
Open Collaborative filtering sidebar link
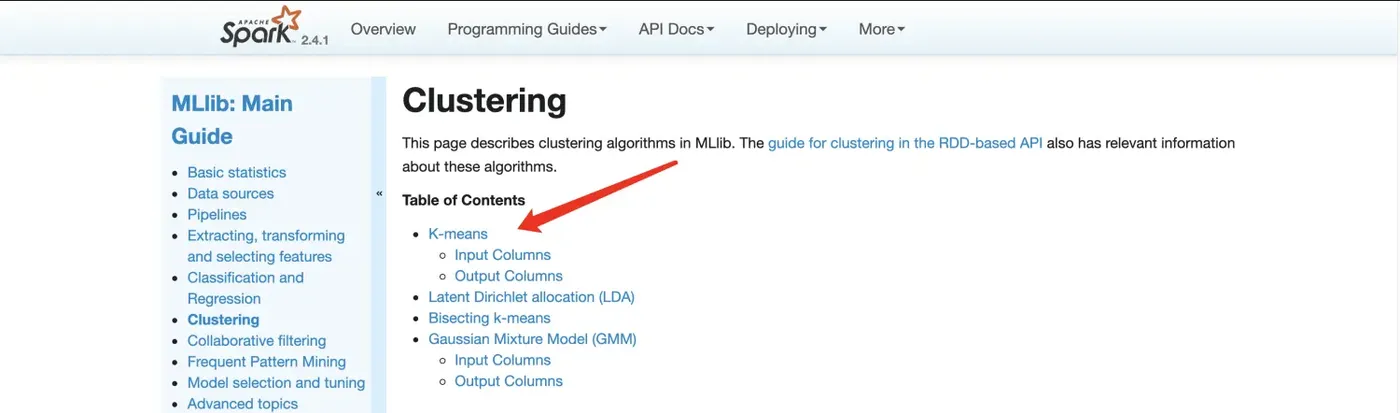[x=256, y=340]
